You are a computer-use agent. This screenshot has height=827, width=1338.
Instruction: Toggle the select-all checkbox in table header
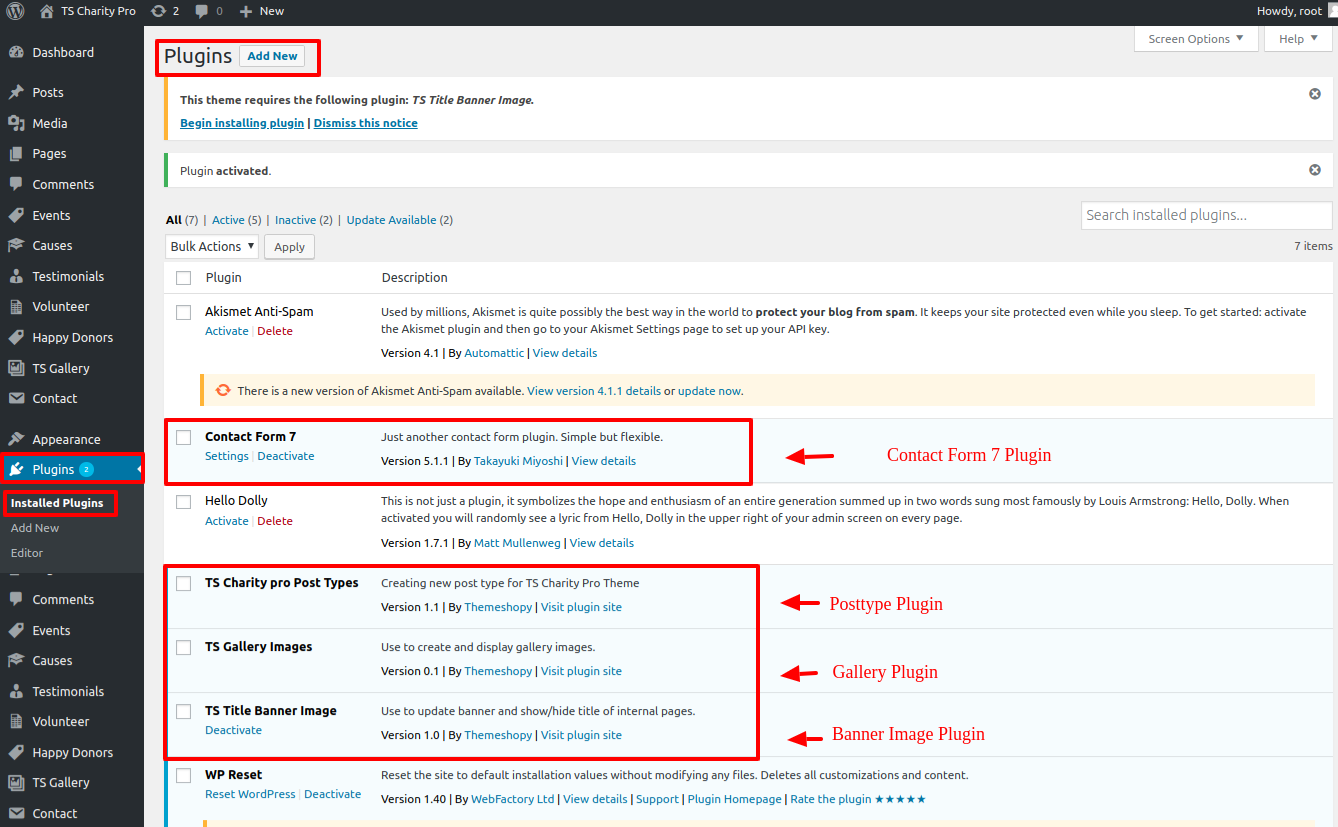point(183,277)
